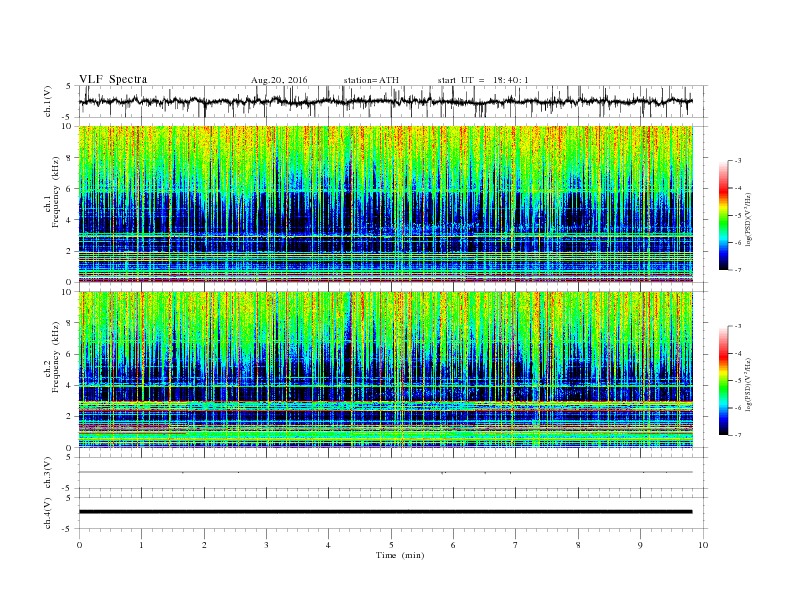
Task: Click the 4 kHz tick label on ch.1 axis
Action: click(x=69, y=220)
